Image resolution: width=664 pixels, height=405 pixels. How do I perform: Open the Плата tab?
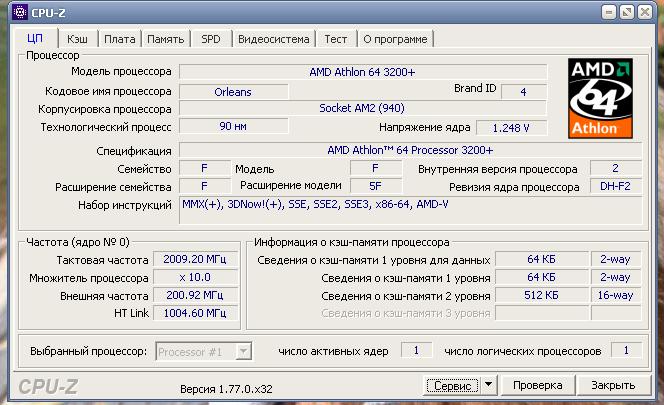120,39
